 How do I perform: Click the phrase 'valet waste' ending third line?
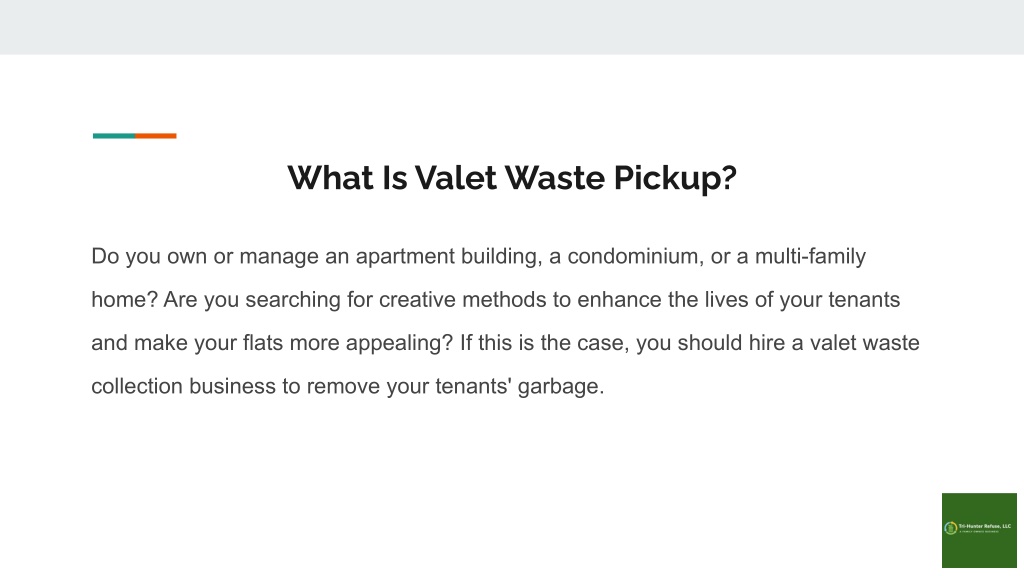point(865,343)
